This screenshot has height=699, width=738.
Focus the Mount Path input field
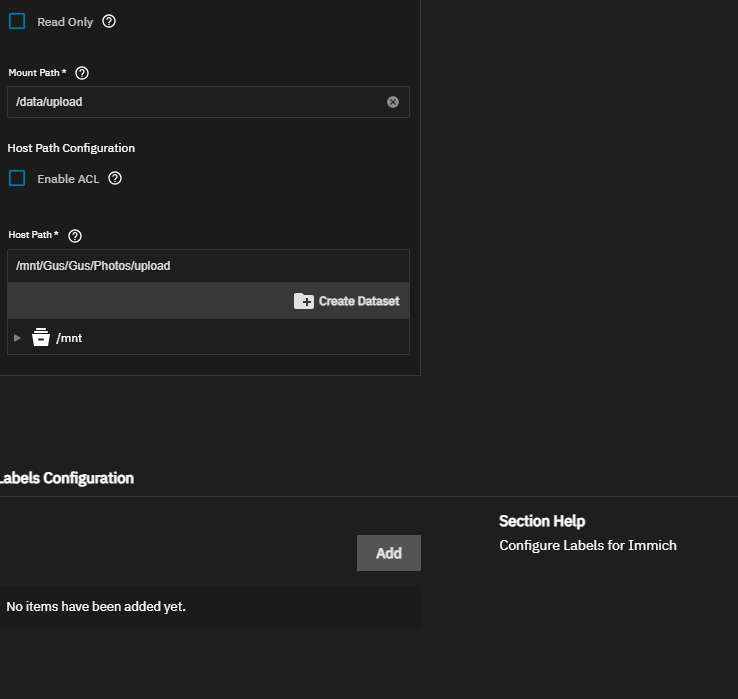click(x=195, y=102)
